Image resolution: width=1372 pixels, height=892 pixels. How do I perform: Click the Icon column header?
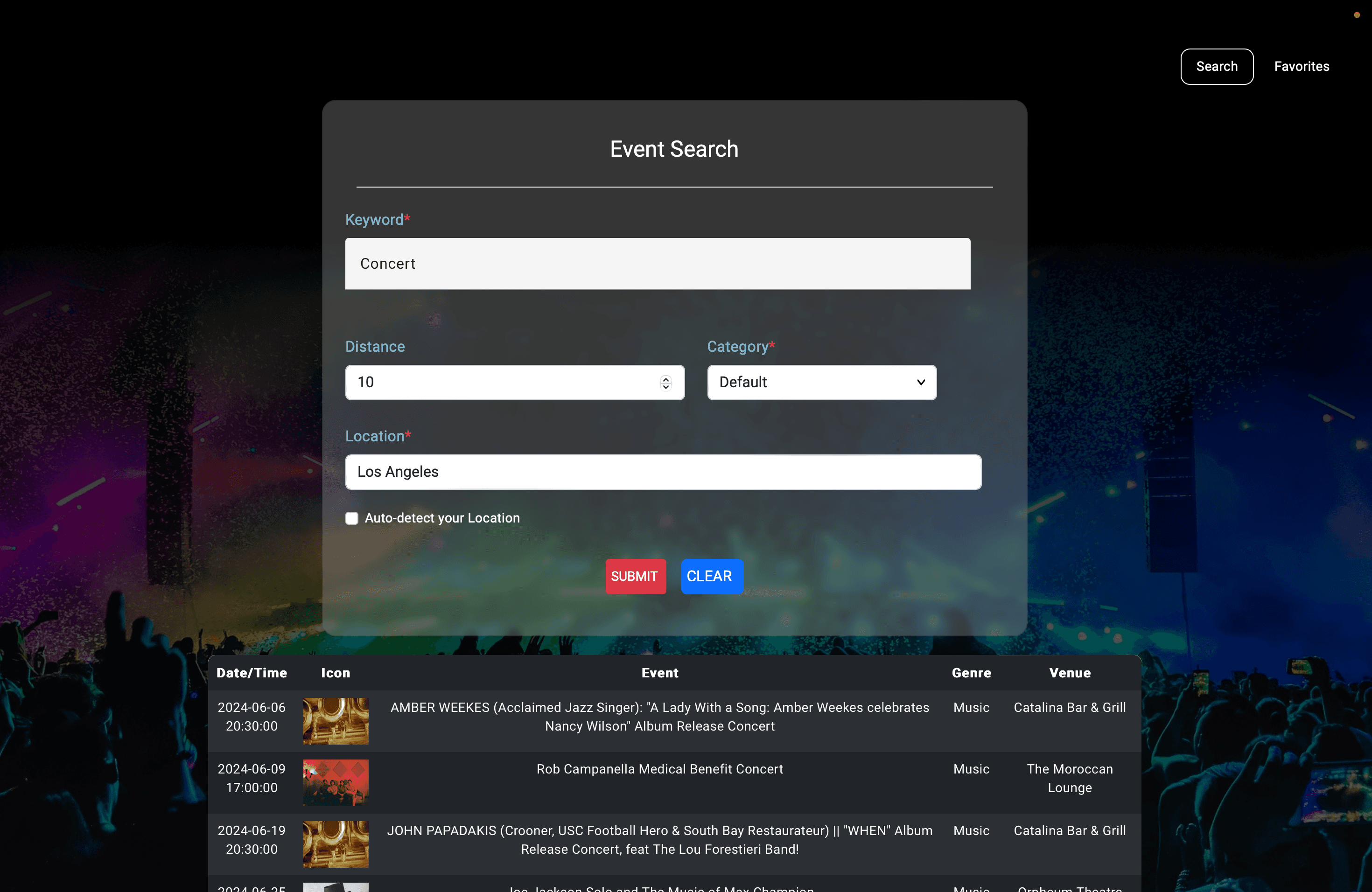tap(336, 673)
